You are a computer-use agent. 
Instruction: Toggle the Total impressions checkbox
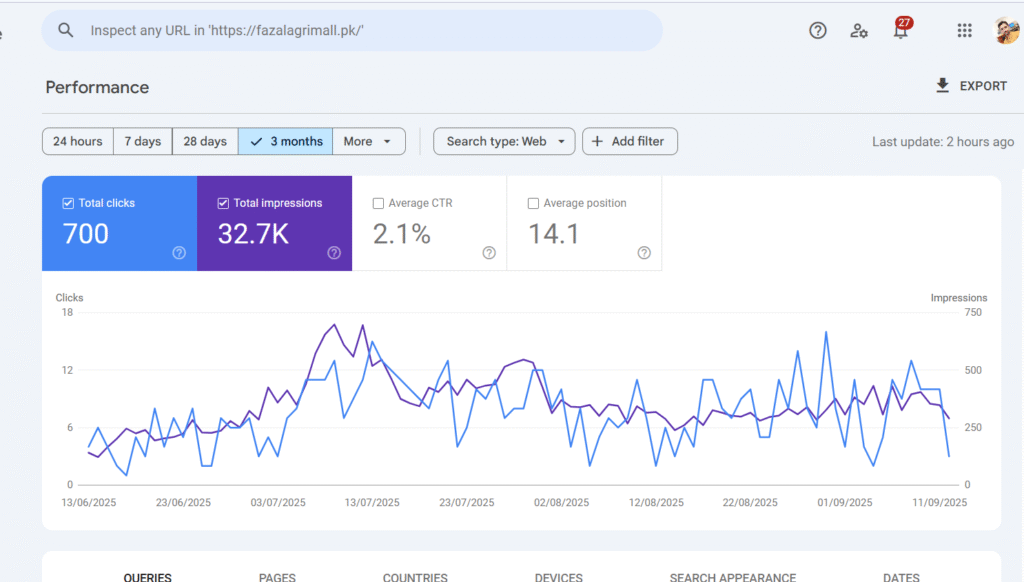coord(223,203)
